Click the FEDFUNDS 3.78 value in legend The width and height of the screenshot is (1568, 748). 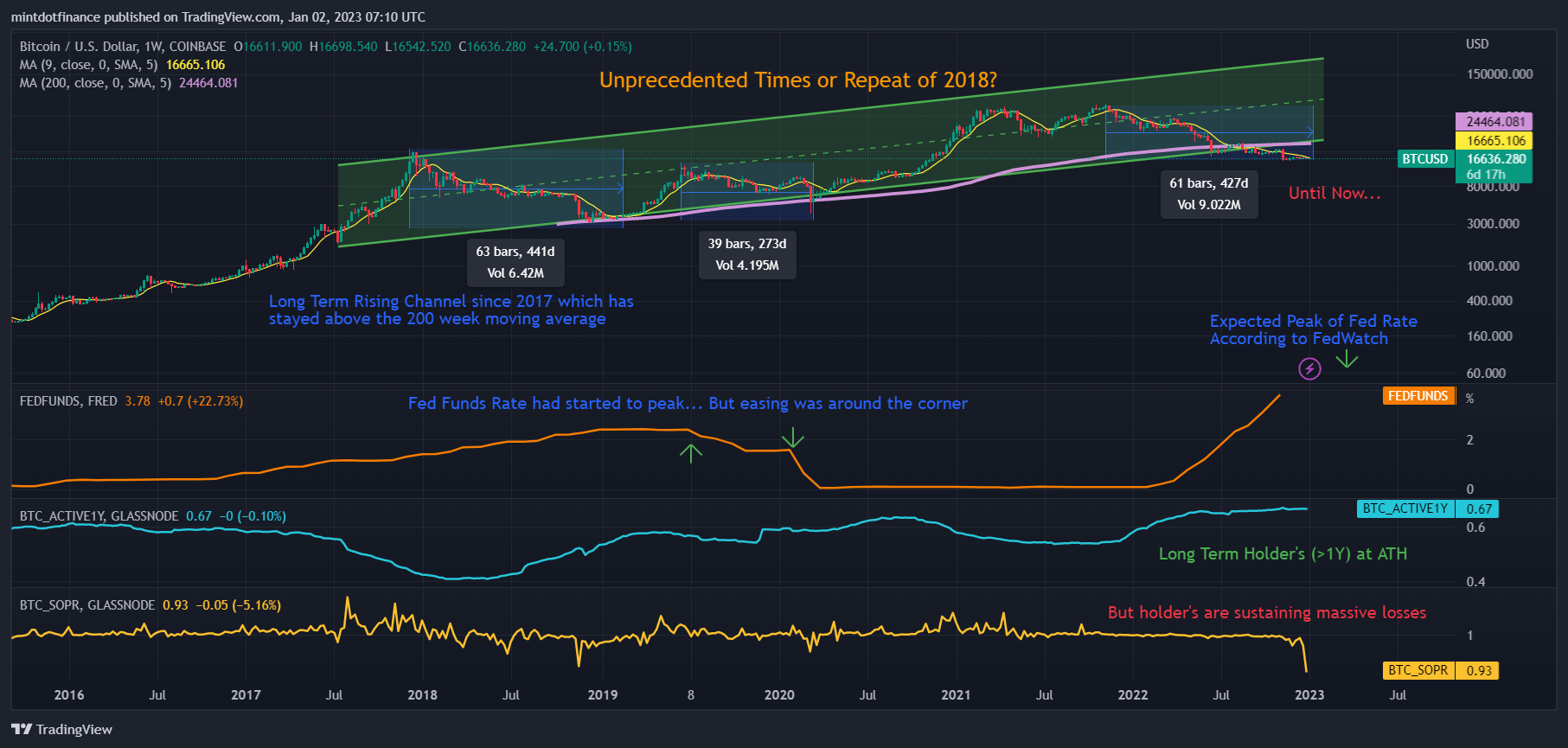click(138, 401)
